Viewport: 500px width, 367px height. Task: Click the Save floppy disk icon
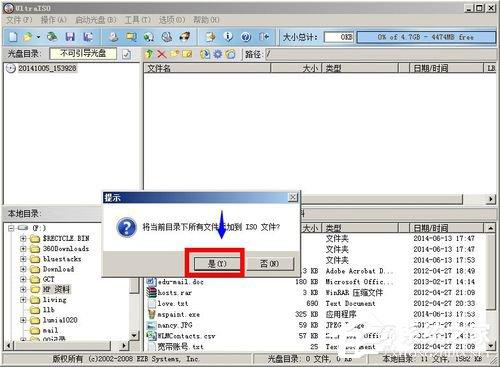tap(70, 37)
